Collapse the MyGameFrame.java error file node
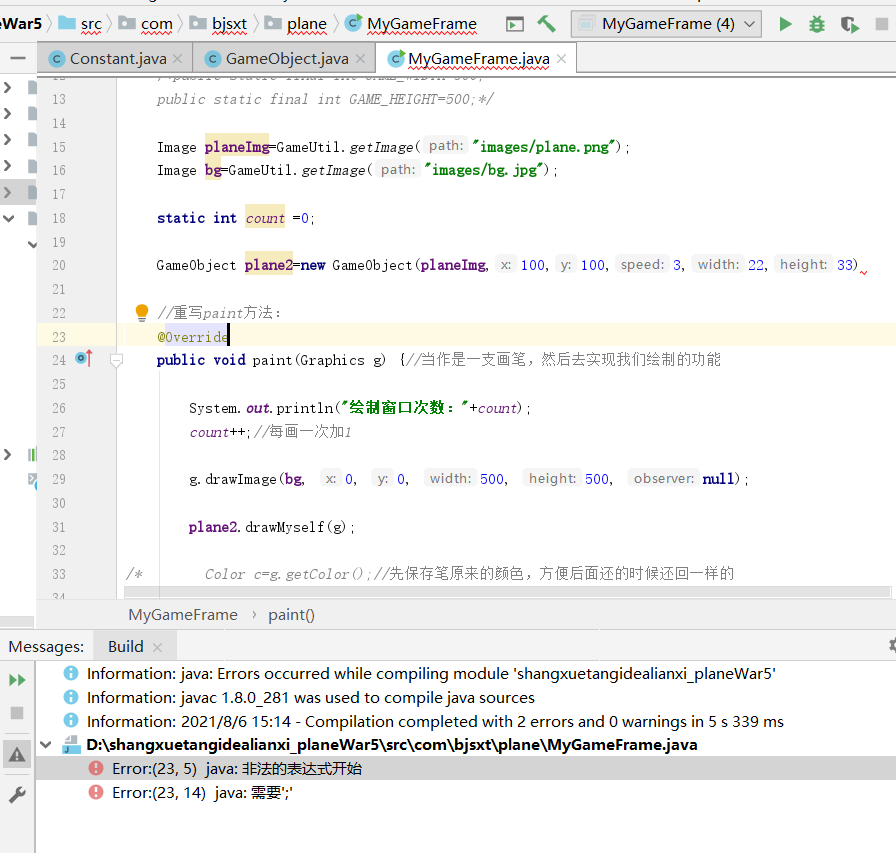Viewport: 896px width, 853px height. click(46, 744)
